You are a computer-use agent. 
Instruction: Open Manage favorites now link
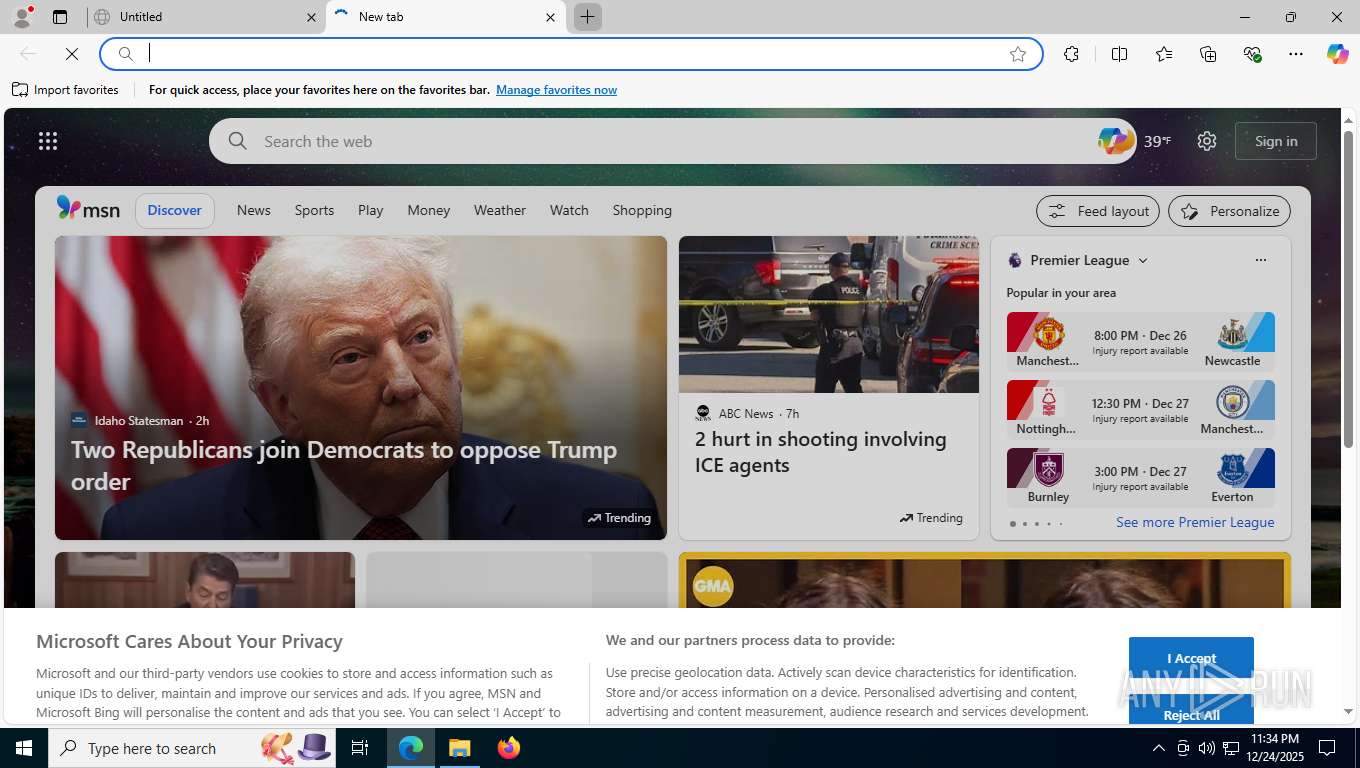coord(556,90)
